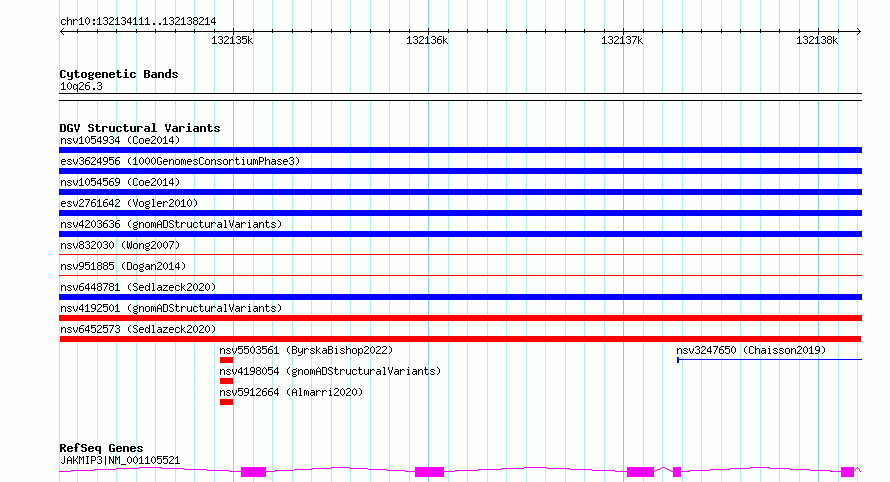Select the small red block under nsv4198054
This screenshot has width=890, height=482.
point(226,381)
